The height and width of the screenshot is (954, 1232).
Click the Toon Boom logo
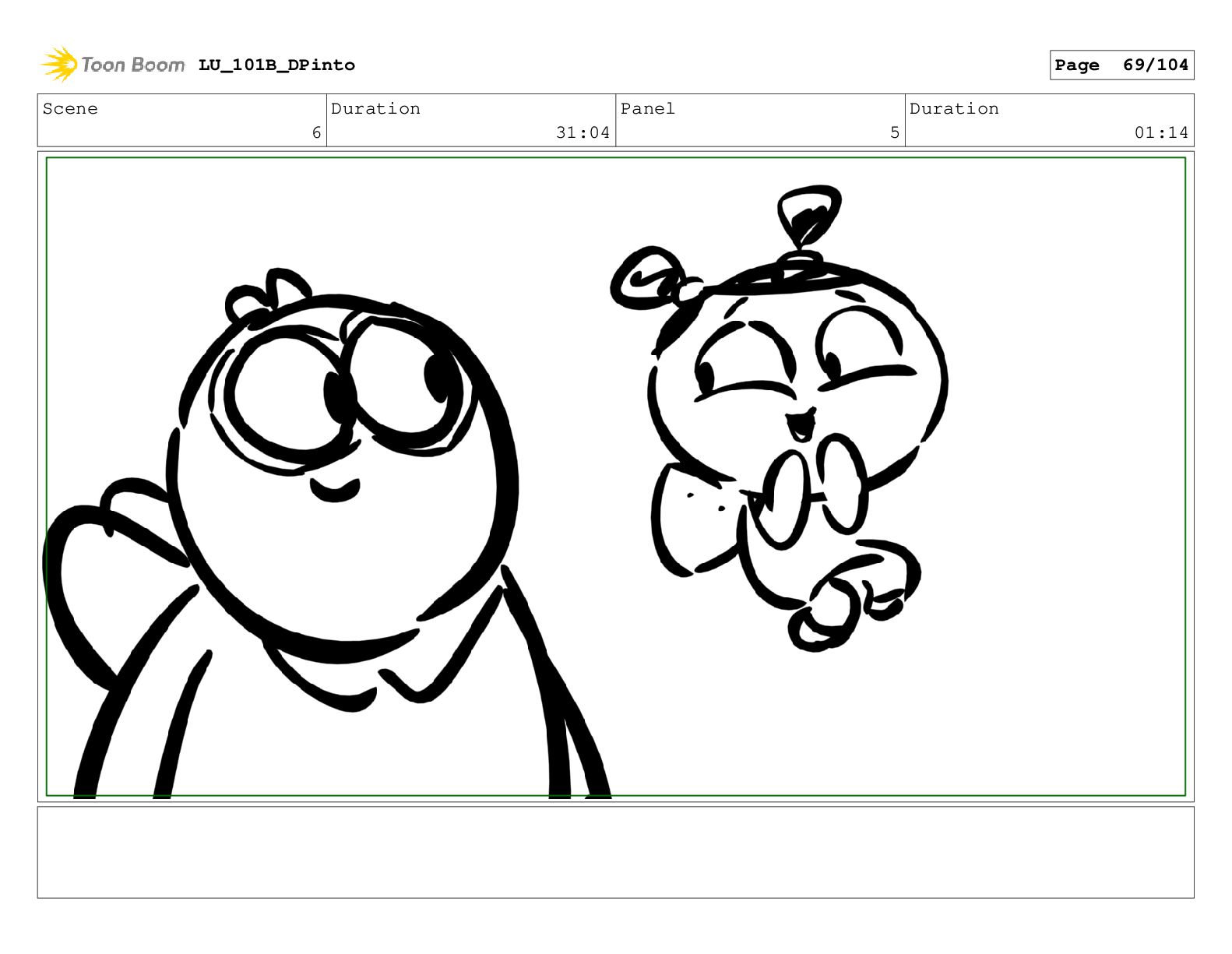(x=113, y=65)
